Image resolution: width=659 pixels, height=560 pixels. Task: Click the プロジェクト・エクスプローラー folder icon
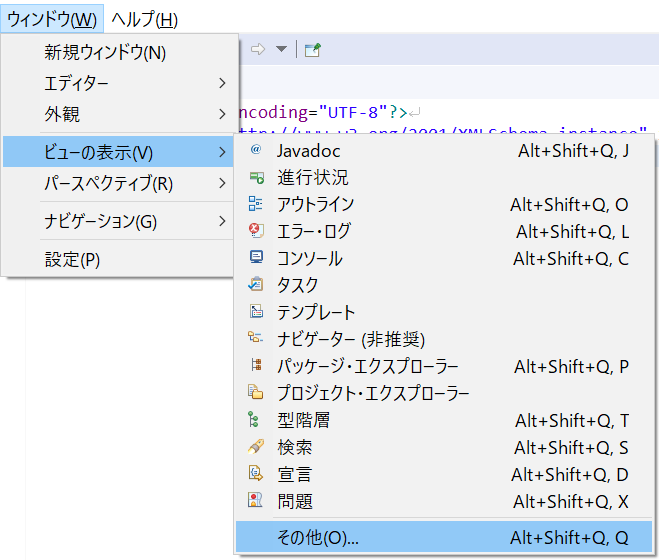tap(256, 392)
